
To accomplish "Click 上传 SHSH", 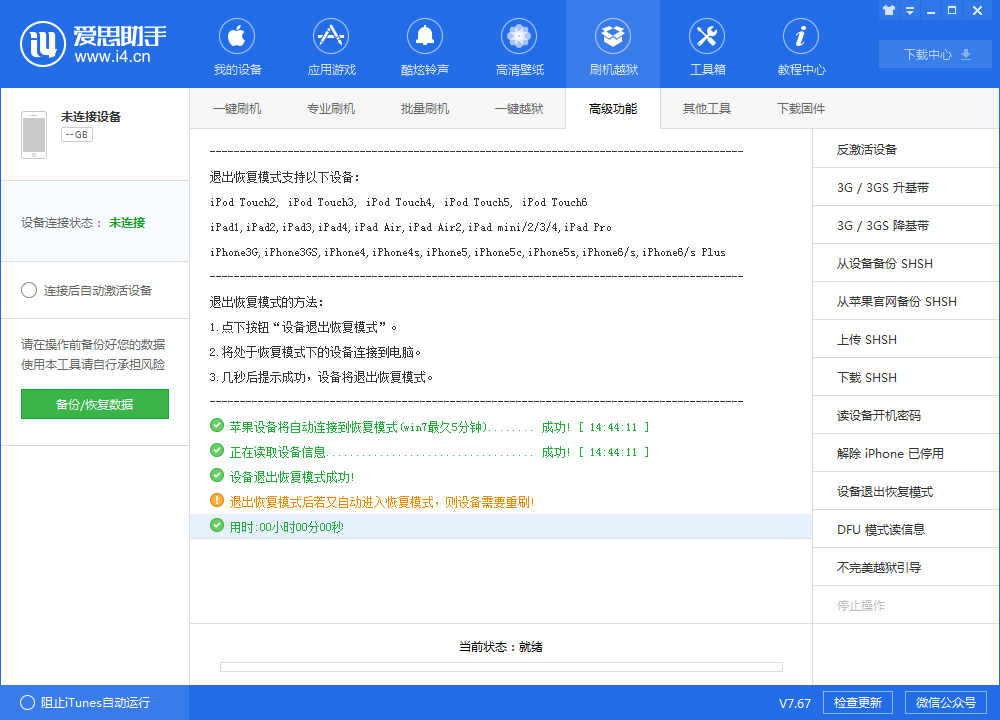I will coord(906,339).
